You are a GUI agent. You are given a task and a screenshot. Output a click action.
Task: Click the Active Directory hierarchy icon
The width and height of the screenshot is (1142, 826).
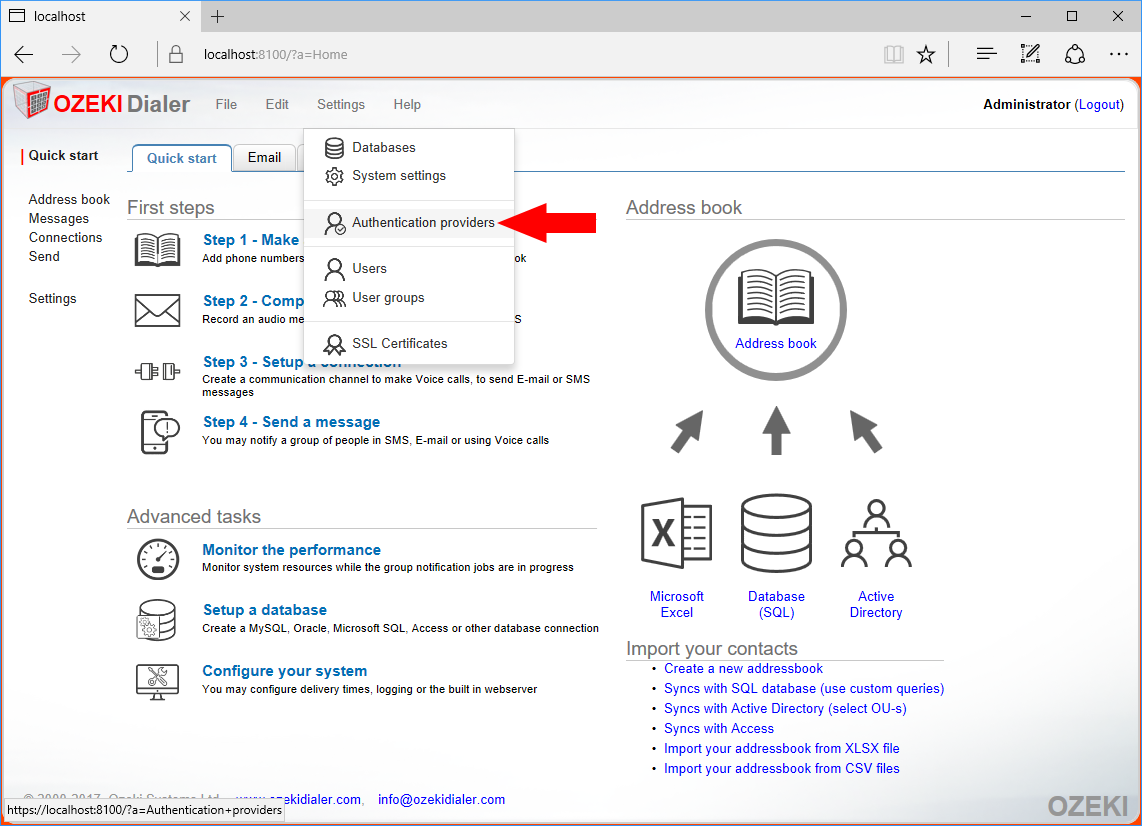tap(876, 536)
